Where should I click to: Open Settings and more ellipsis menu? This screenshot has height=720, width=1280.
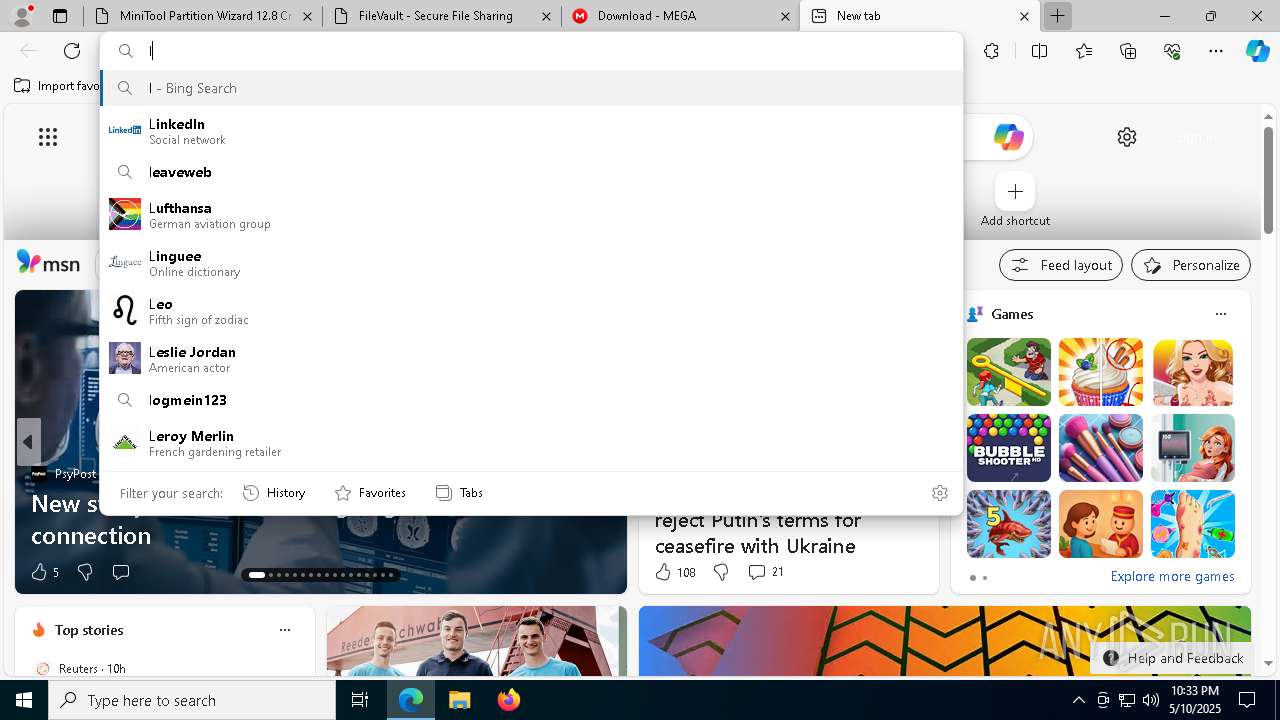click(x=1216, y=51)
